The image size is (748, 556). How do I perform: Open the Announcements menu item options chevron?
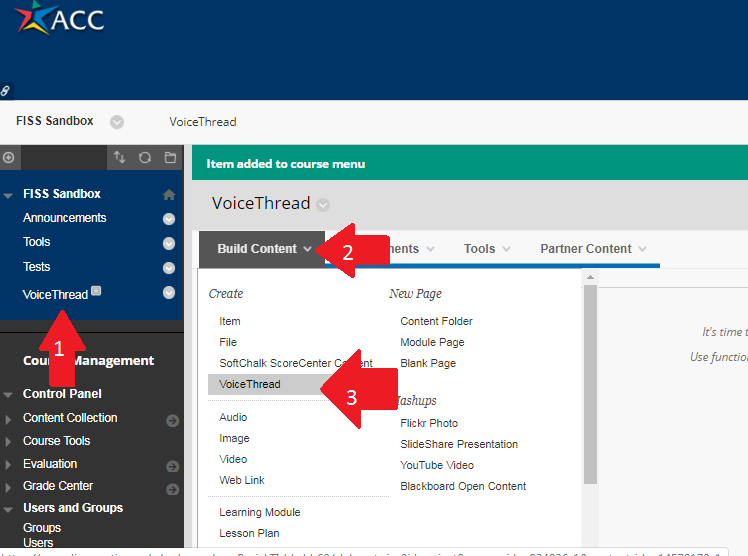[x=169, y=219]
